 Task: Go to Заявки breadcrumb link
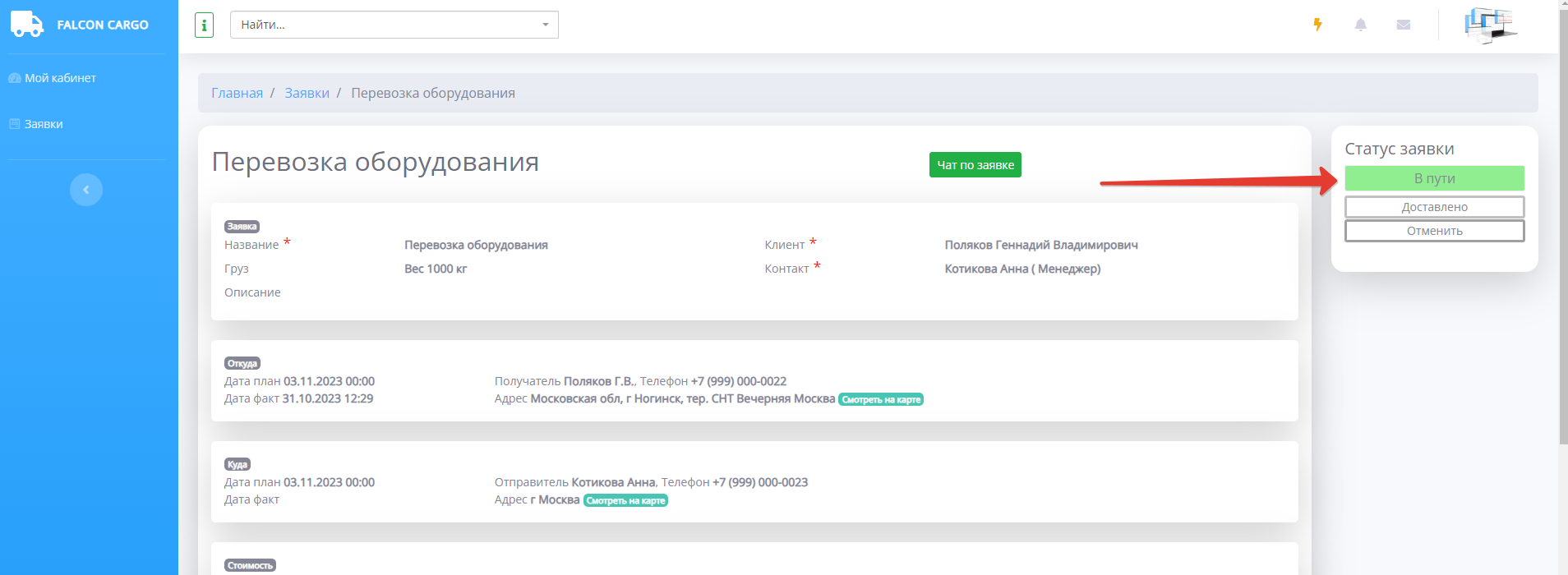point(307,93)
